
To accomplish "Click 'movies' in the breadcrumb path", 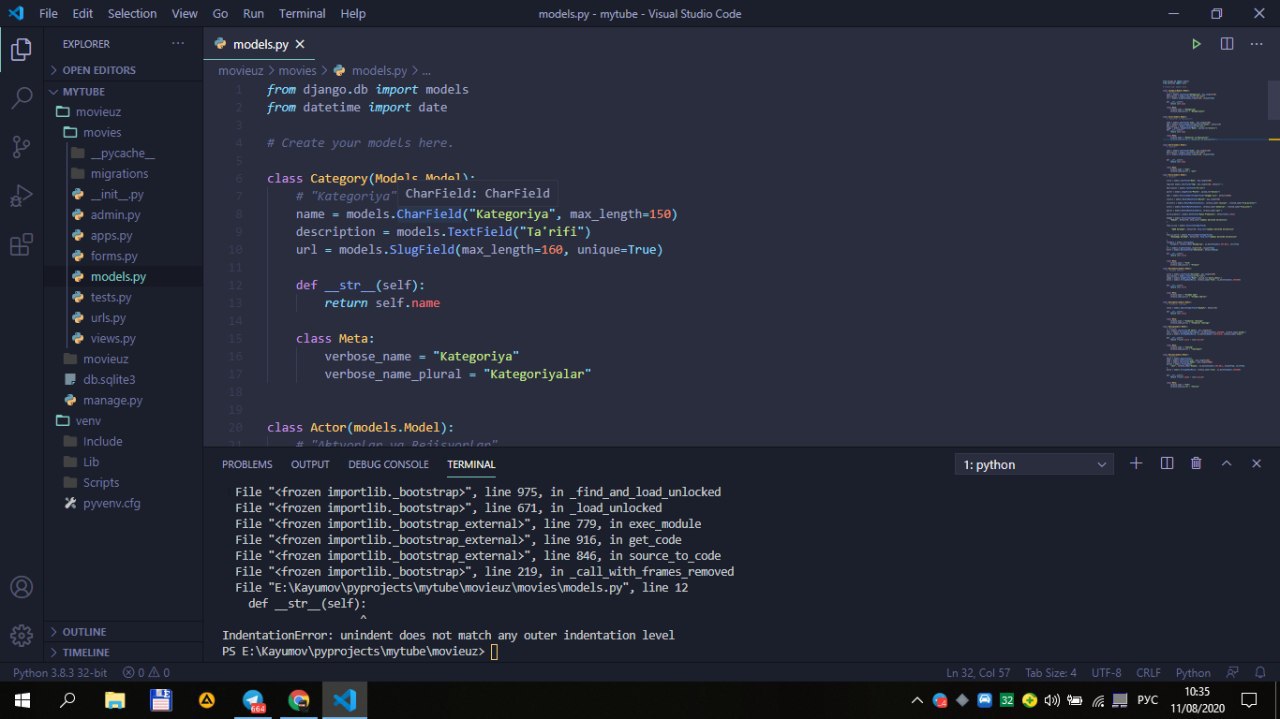I will [x=297, y=71].
